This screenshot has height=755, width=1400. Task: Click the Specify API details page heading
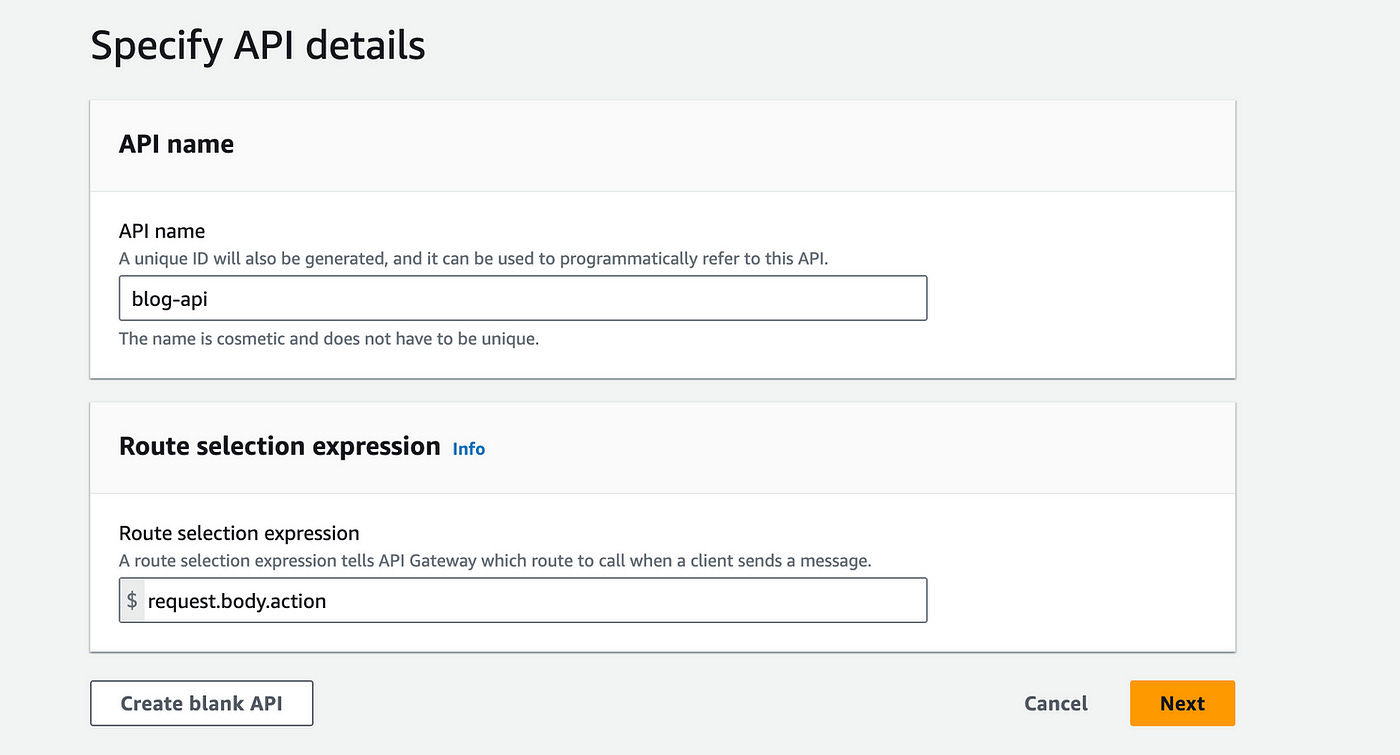coord(258,46)
